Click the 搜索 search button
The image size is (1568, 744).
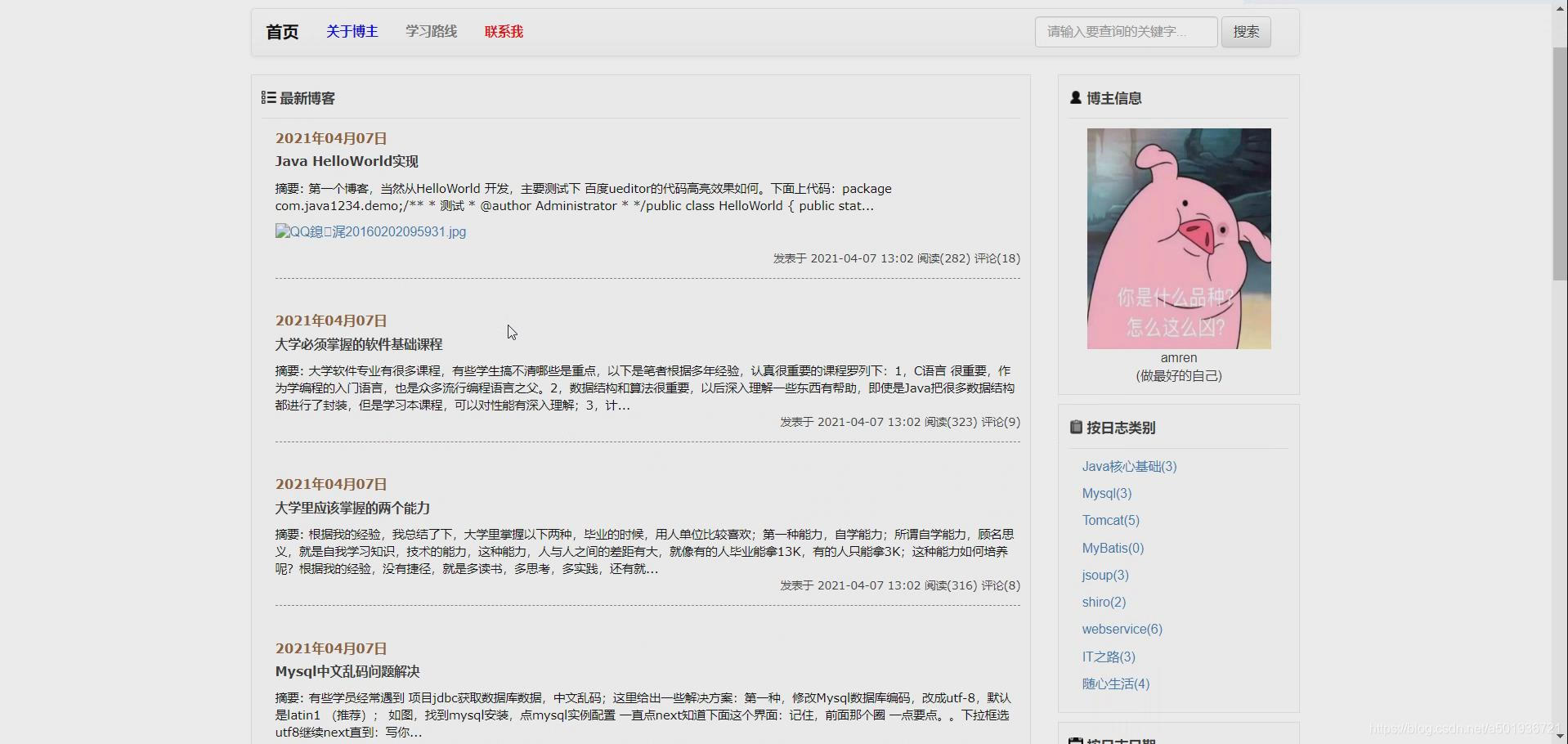(1245, 32)
